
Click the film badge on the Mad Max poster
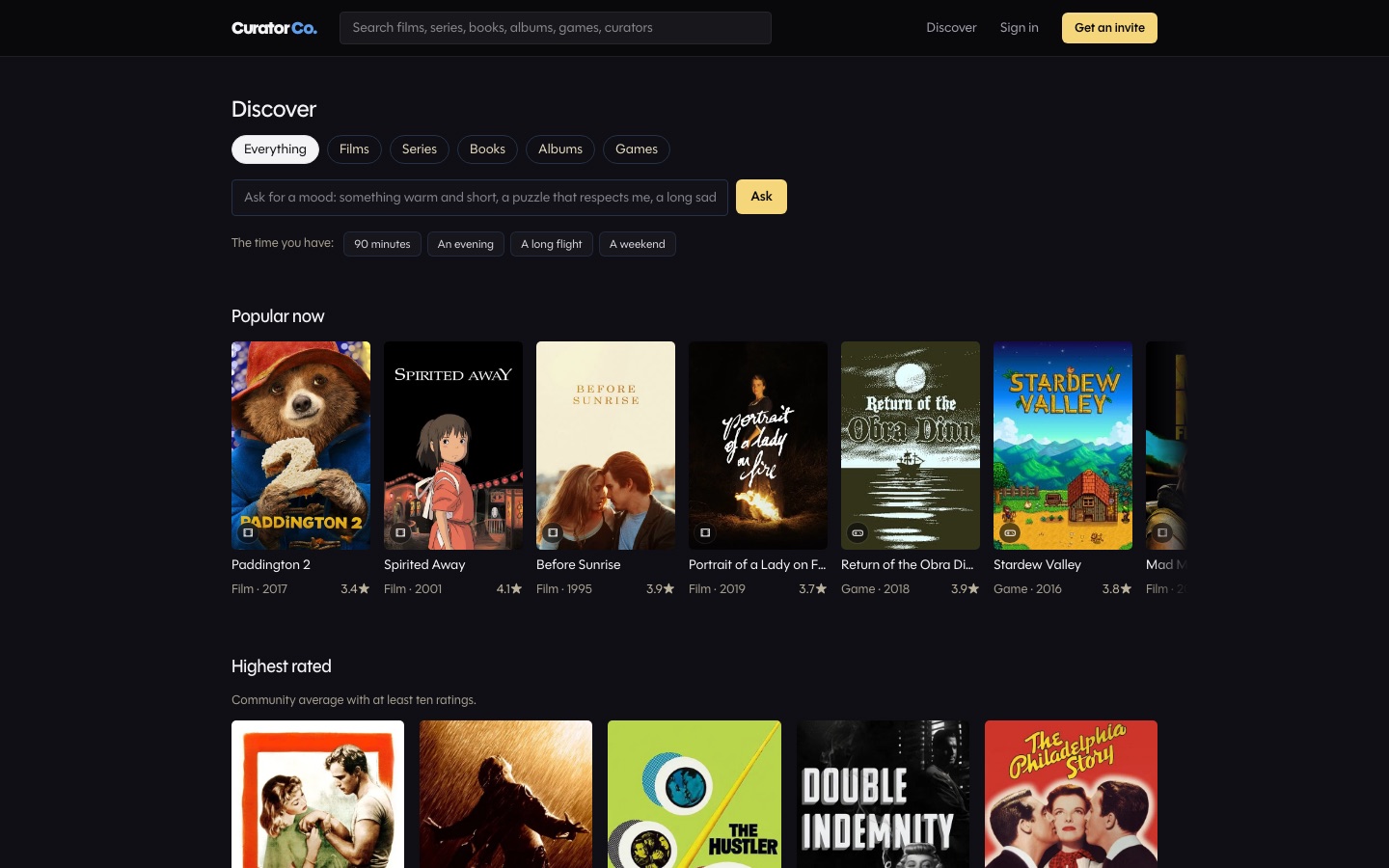[1162, 532]
